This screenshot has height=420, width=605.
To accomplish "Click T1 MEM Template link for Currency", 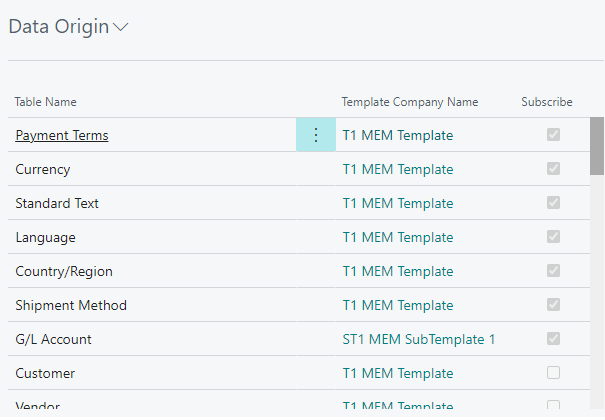I will 397,169.
